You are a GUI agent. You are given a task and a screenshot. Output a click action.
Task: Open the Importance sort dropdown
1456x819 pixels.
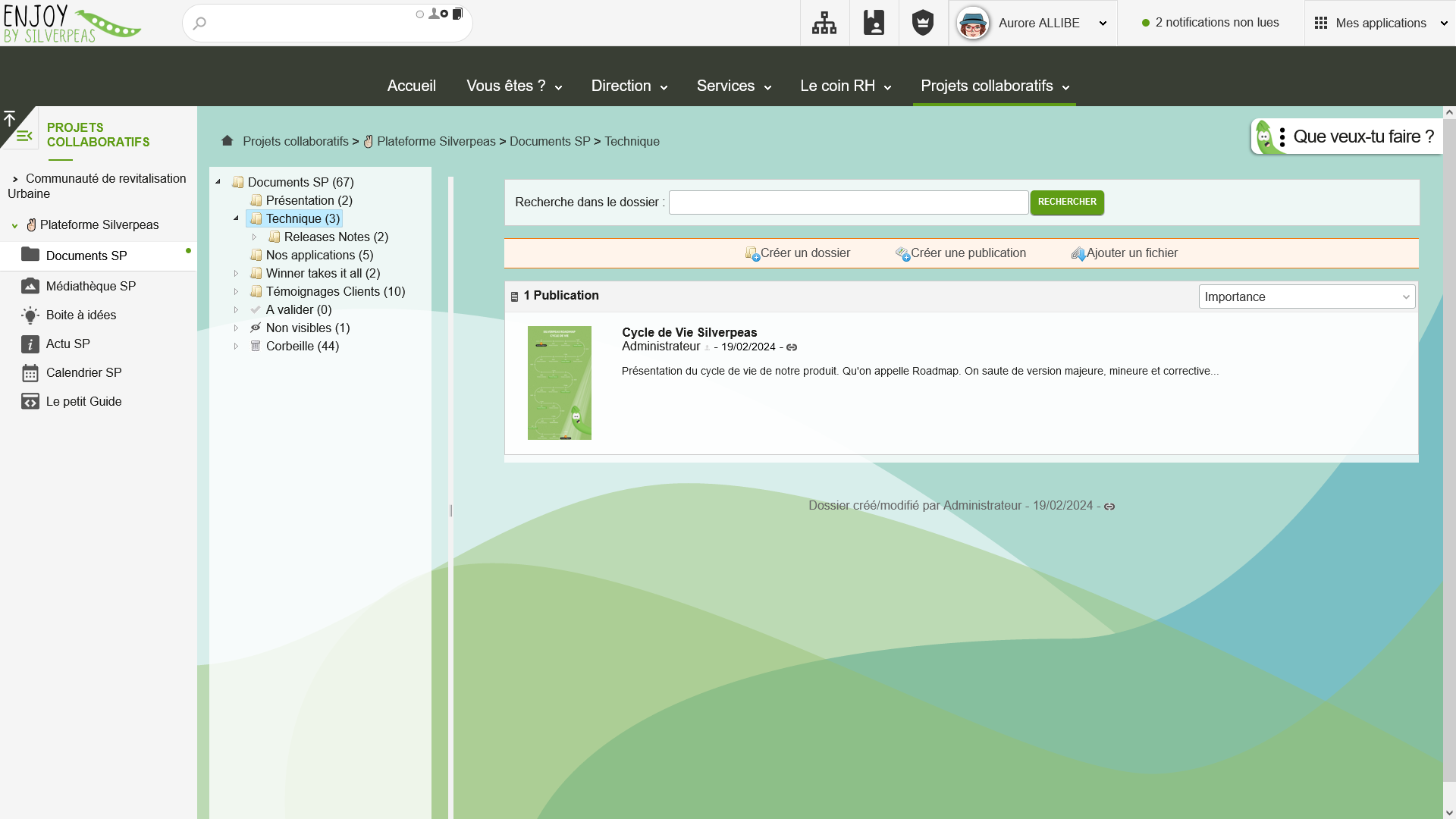click(x=1307, y=297)
